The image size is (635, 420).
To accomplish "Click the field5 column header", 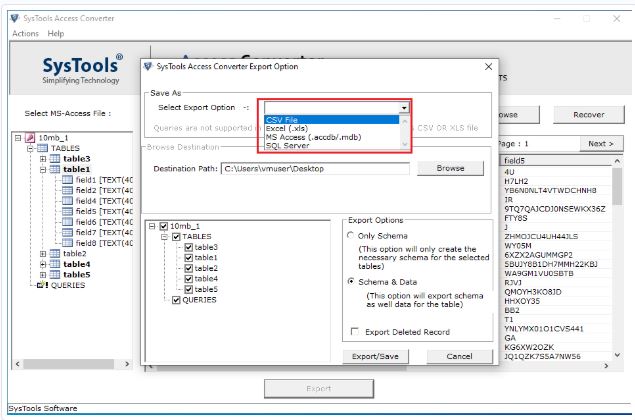I will coord(557,161).
